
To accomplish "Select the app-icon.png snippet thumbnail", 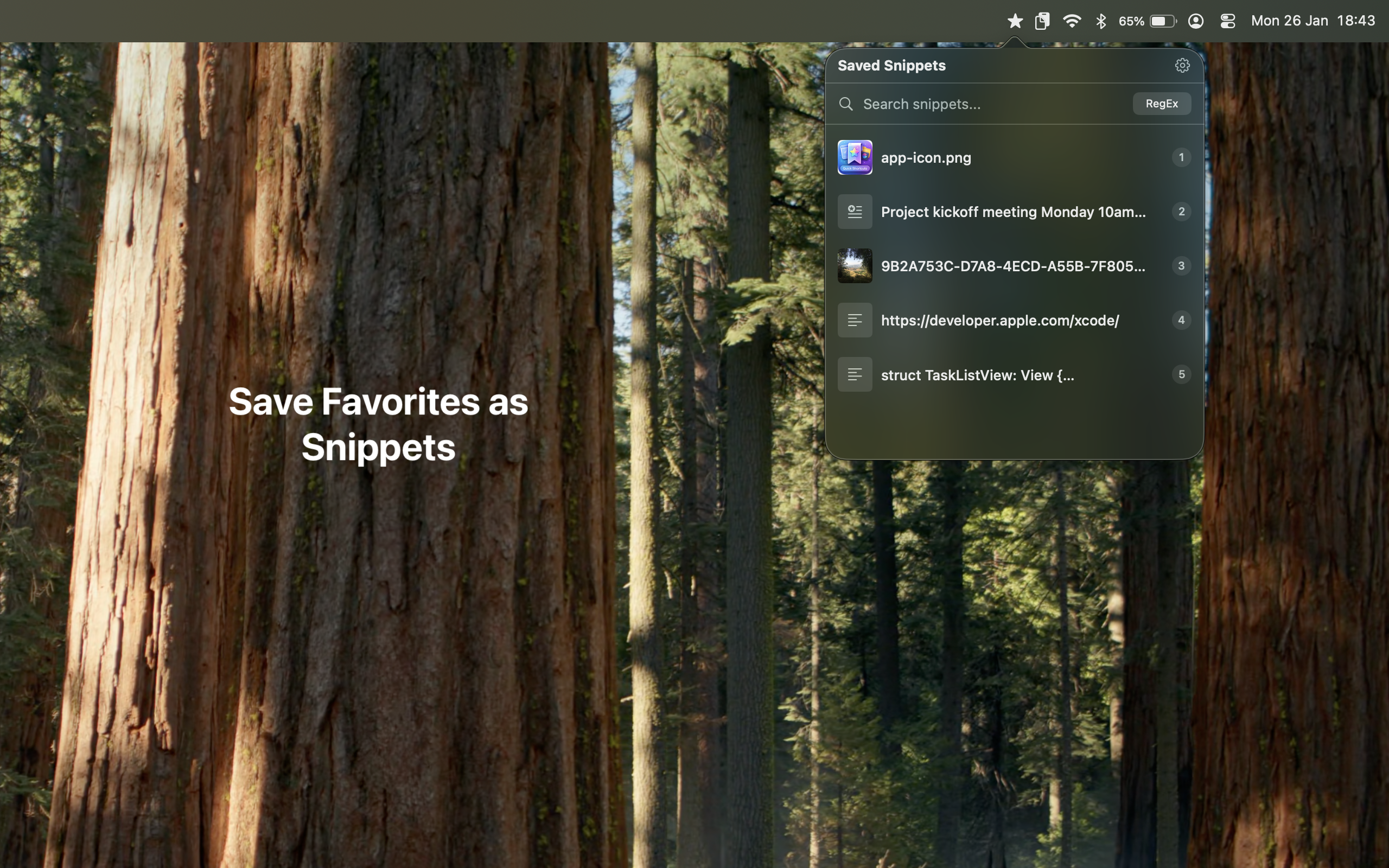I will click(x=855, y=157).
